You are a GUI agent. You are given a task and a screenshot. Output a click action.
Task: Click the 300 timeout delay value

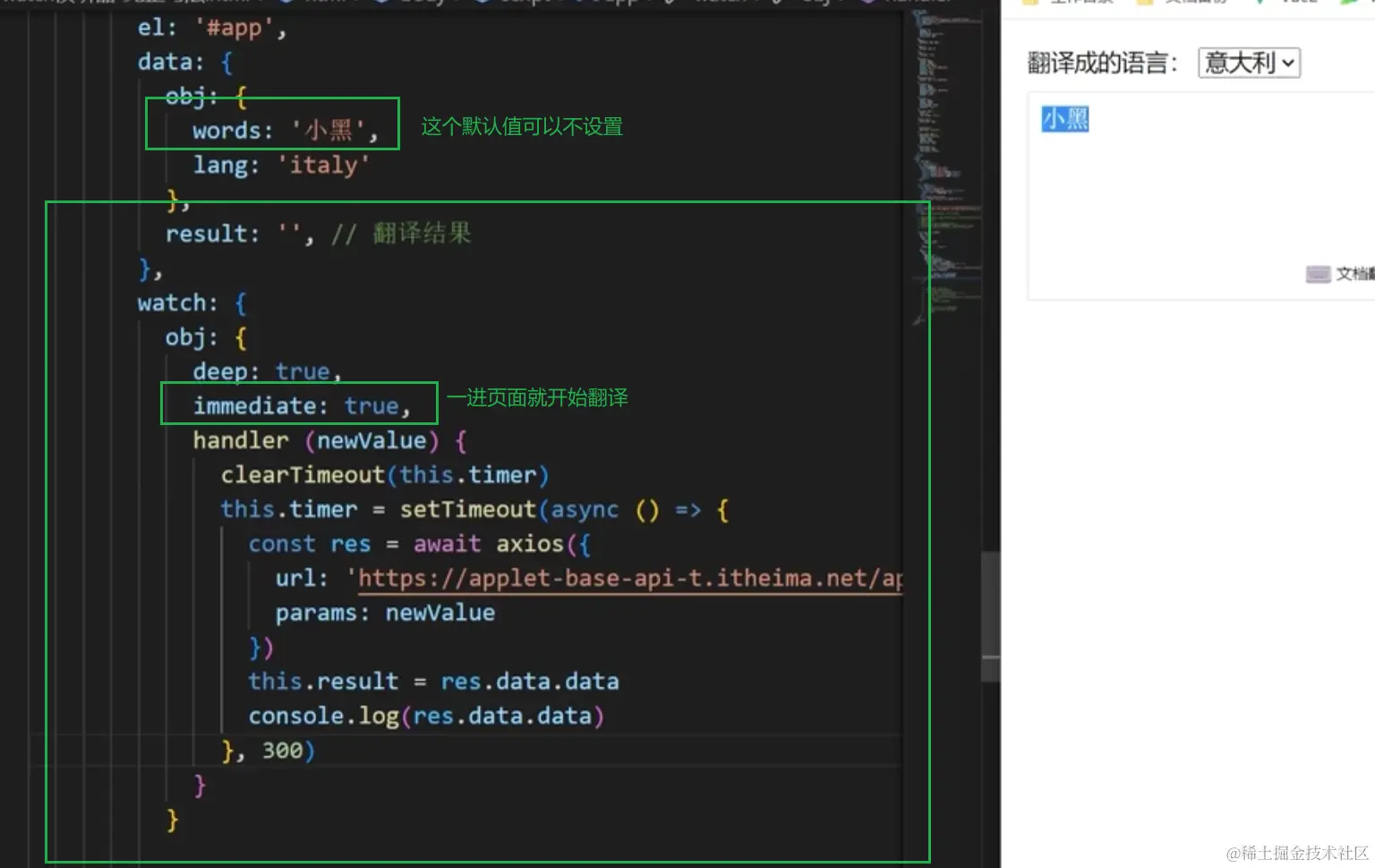coord(282,751)
